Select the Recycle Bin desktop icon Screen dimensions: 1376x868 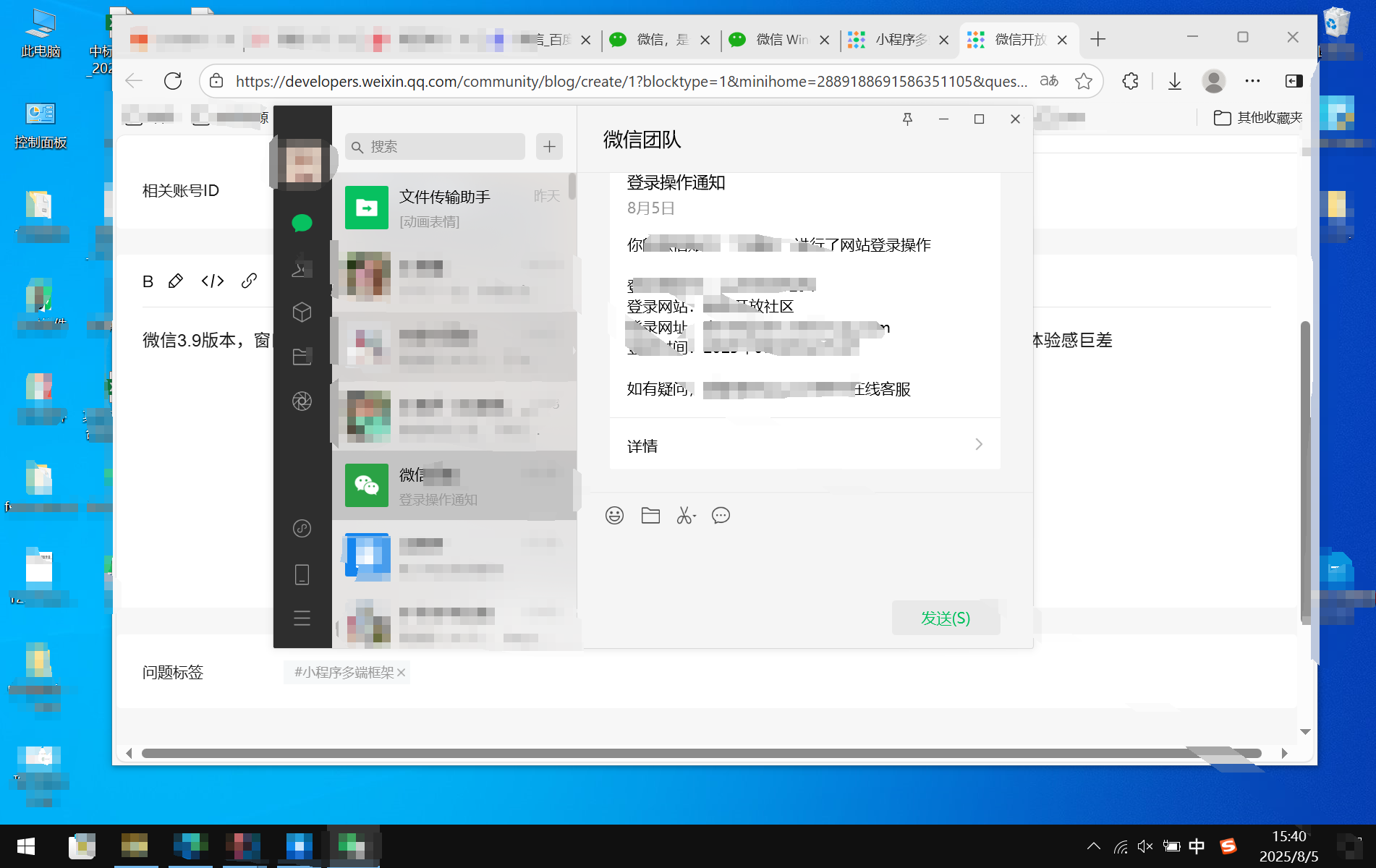1335,23
